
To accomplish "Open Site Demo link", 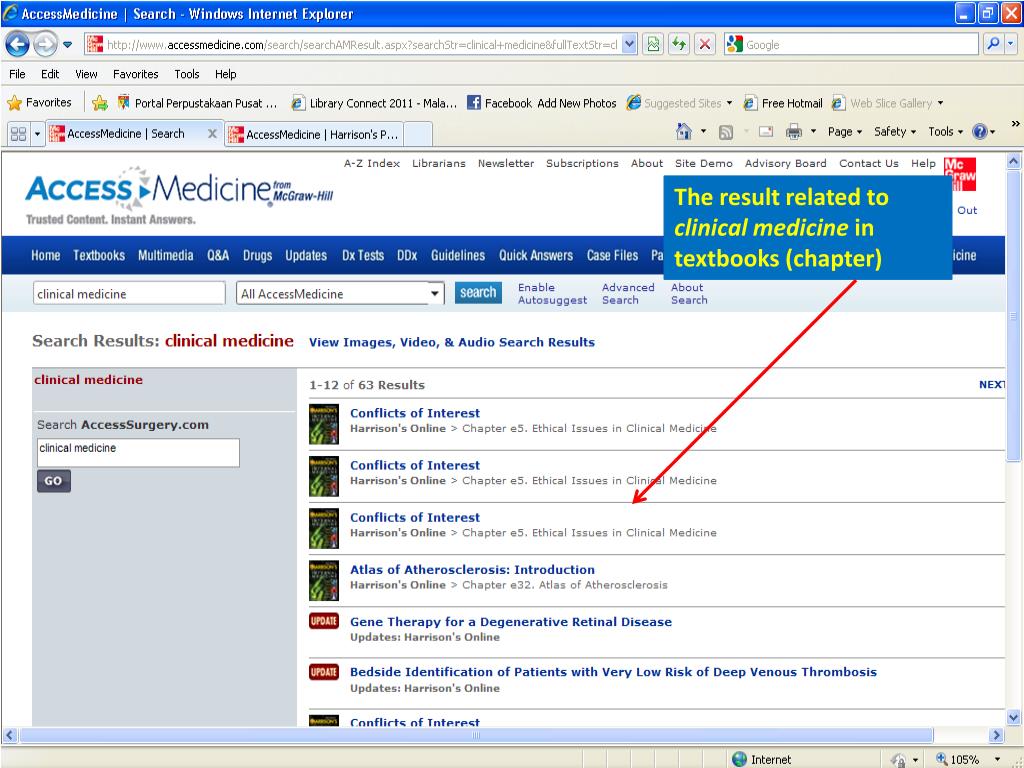I will point(703,163).
